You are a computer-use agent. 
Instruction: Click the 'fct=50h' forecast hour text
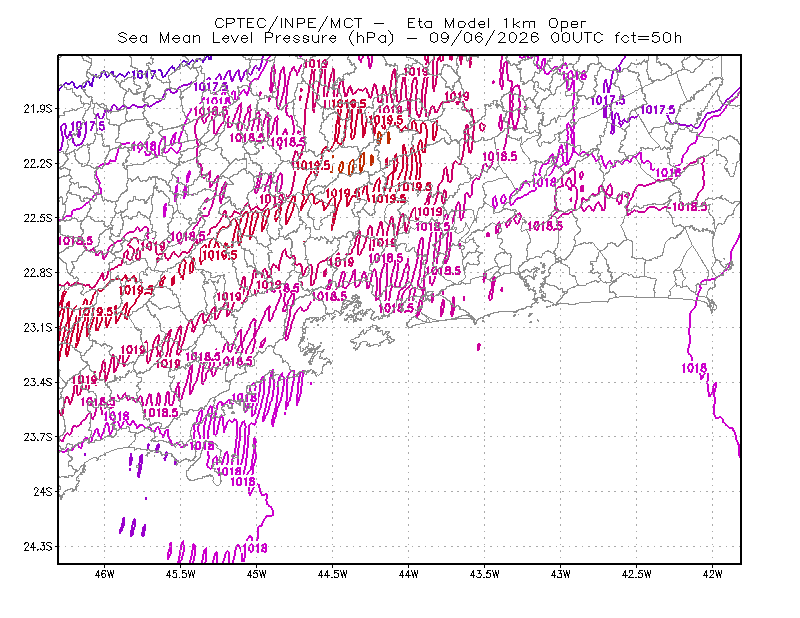648,38
